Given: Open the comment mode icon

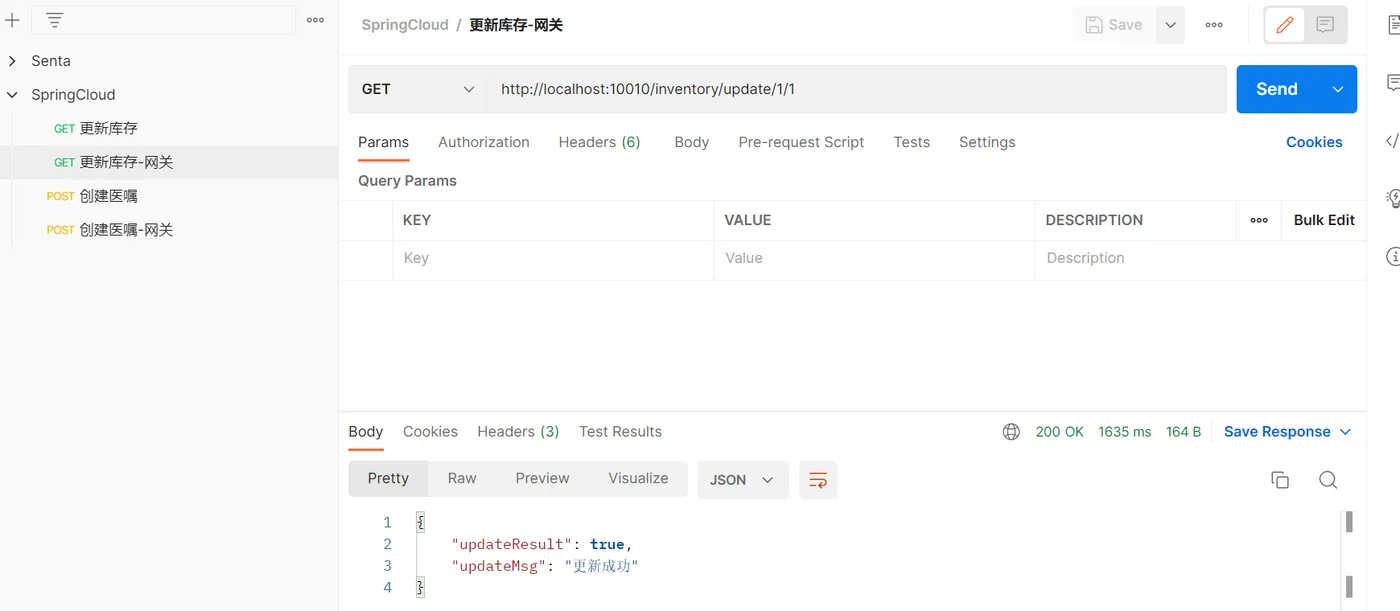Looking at the screenshot, I should [1325, 25].
